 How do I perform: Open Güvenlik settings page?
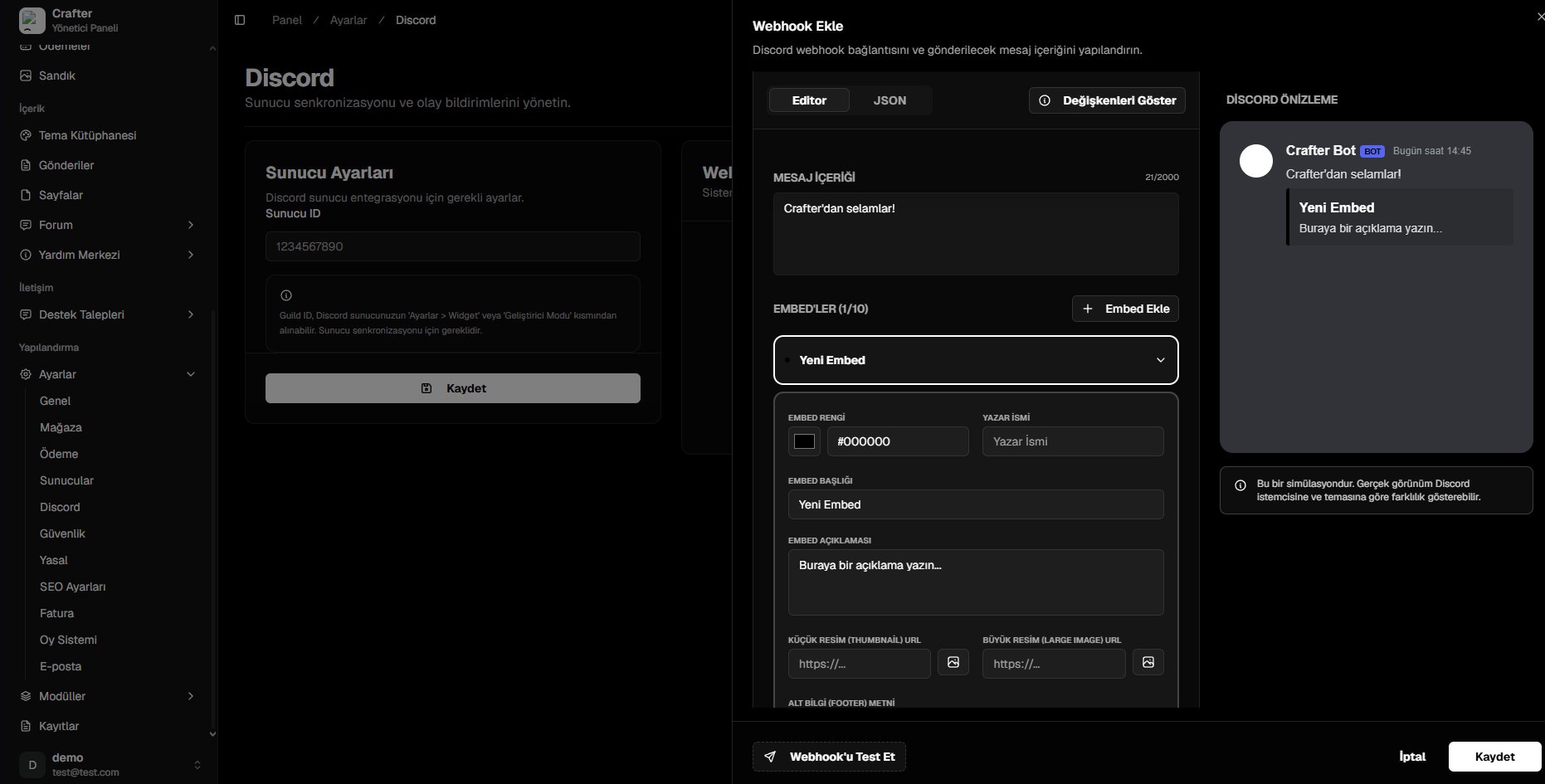pos(62,533)
